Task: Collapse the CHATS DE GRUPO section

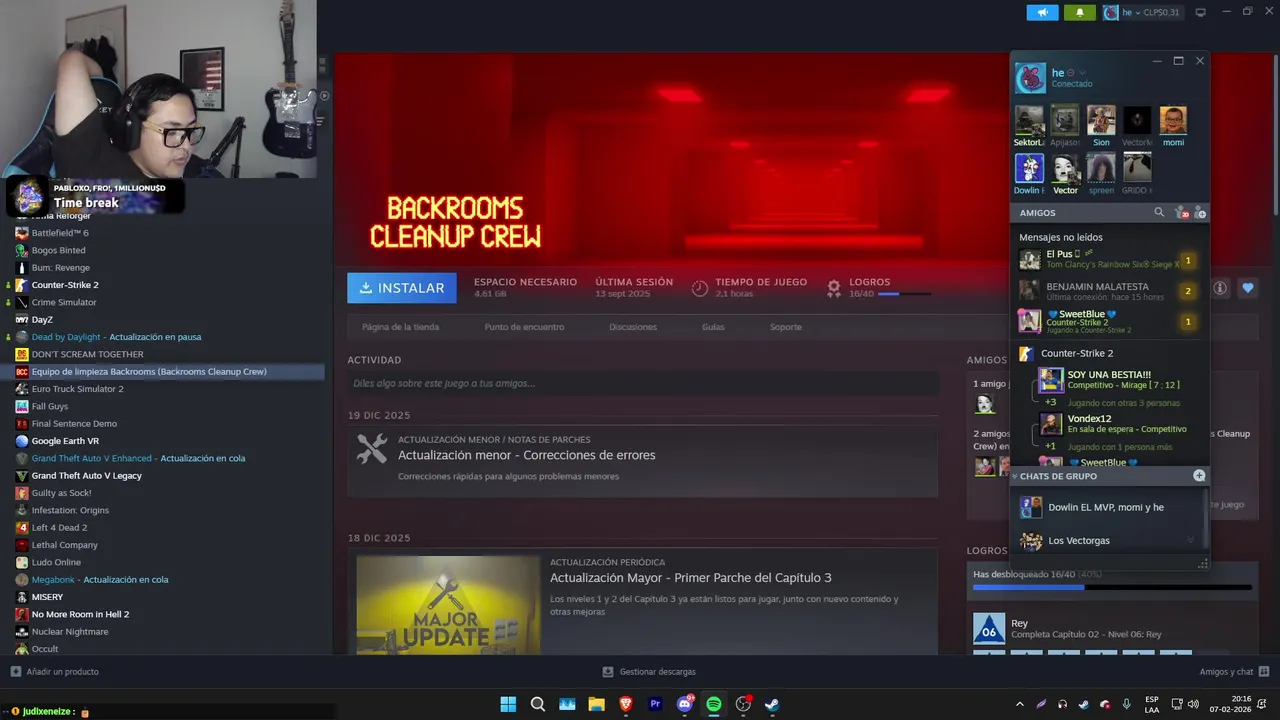Action: pyautogui.click(x=1015, y=476)
